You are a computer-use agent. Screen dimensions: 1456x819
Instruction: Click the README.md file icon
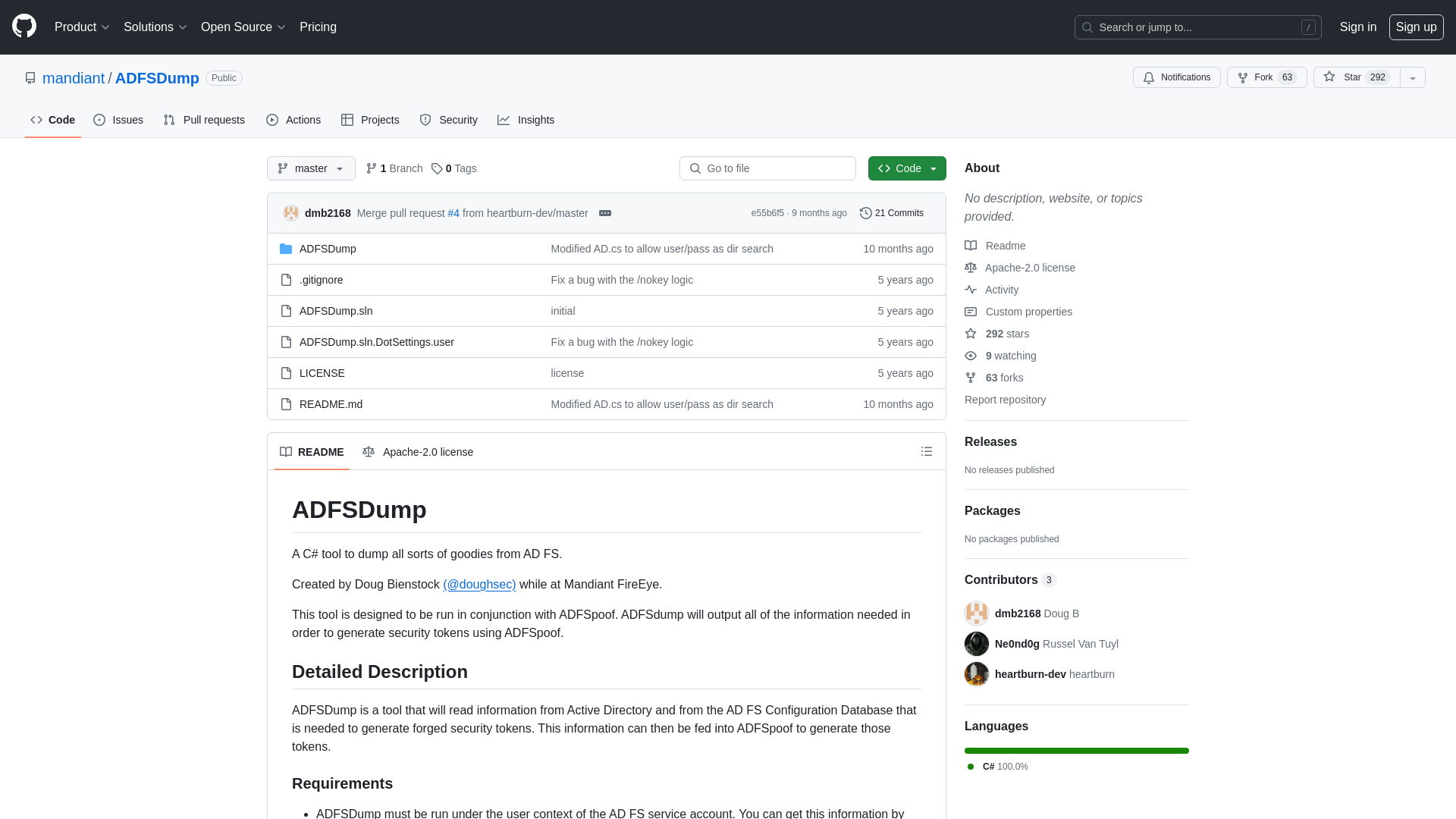(286, 404)
